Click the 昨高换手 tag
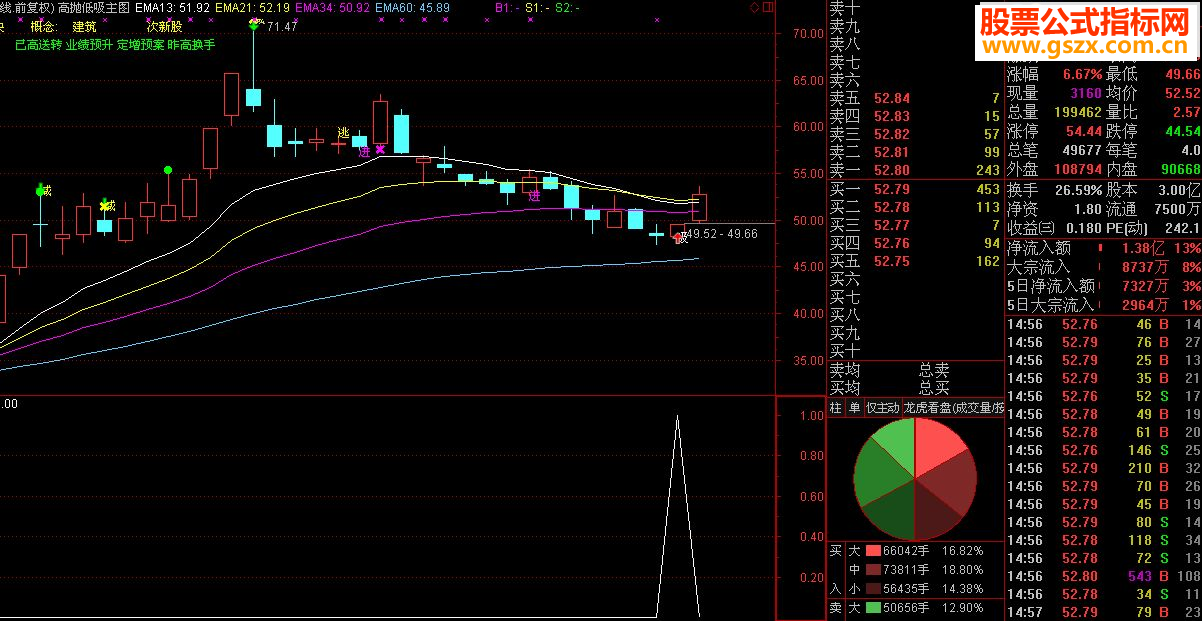The height and width of the screenshot is (621, 1202). (x=191, y=45)
